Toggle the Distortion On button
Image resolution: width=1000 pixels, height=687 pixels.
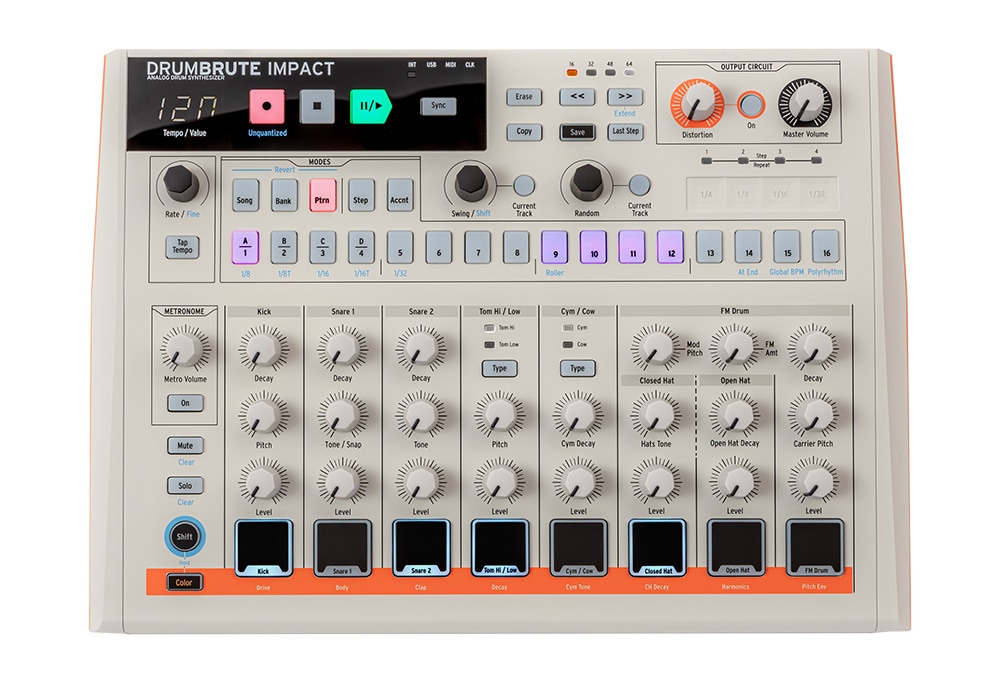coord(751,104)
